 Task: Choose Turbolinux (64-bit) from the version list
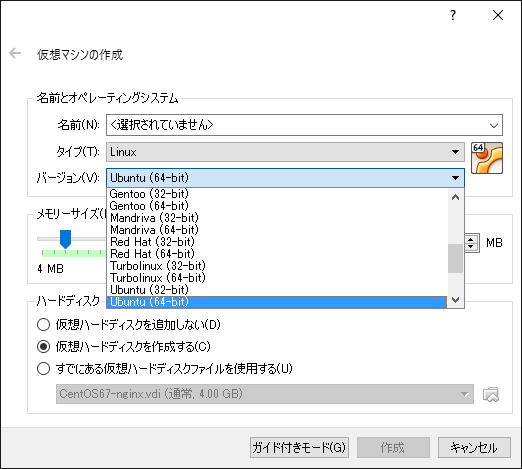click(x=277, y=278)
